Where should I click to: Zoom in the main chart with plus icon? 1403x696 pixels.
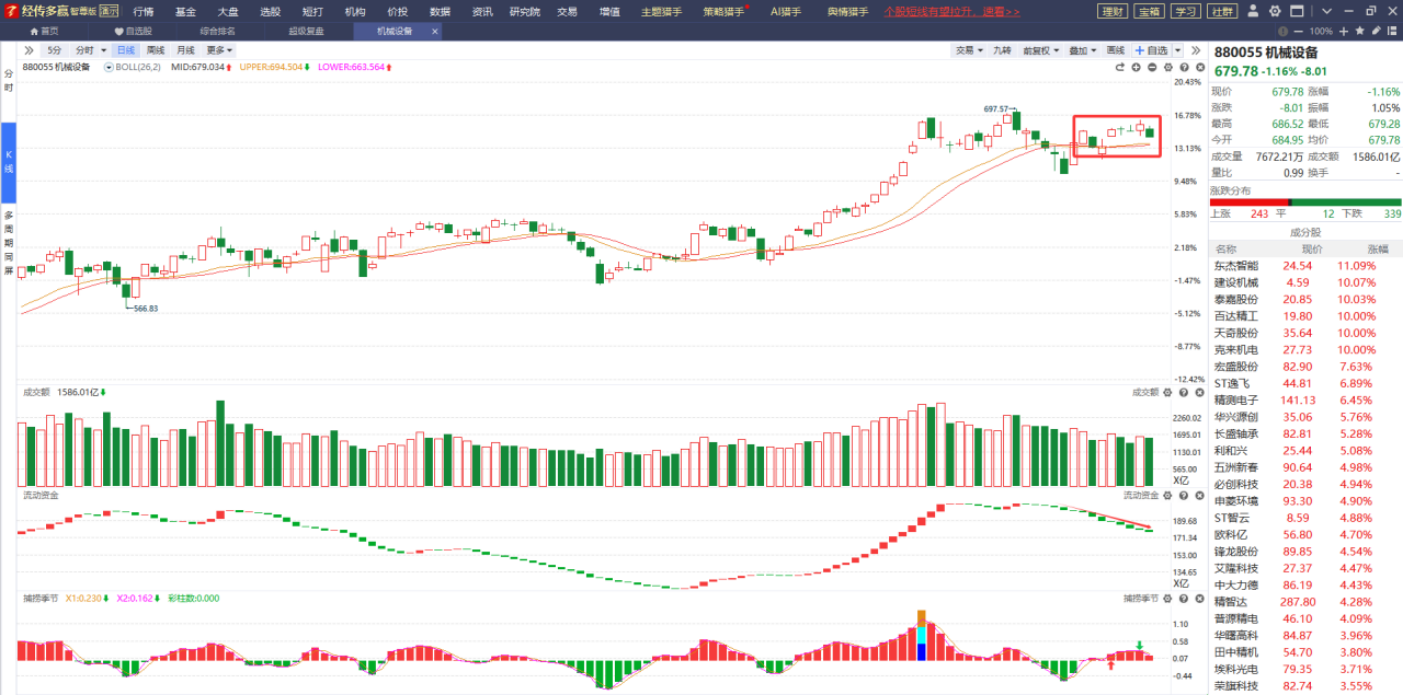1136,67
